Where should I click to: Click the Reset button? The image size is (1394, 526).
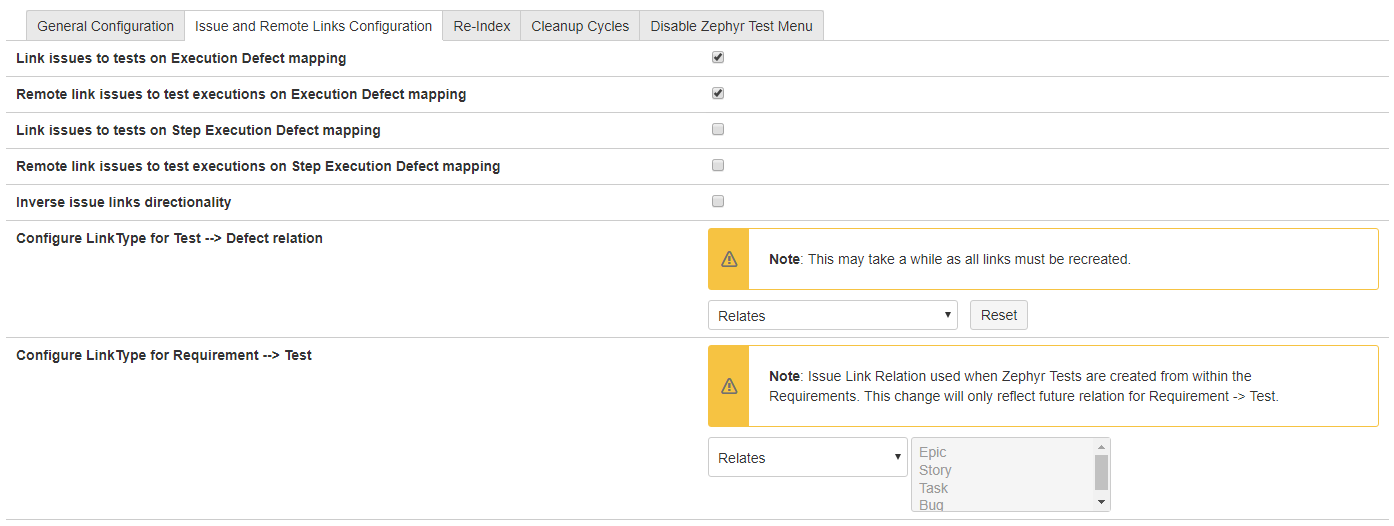click(x=999, y=315)
